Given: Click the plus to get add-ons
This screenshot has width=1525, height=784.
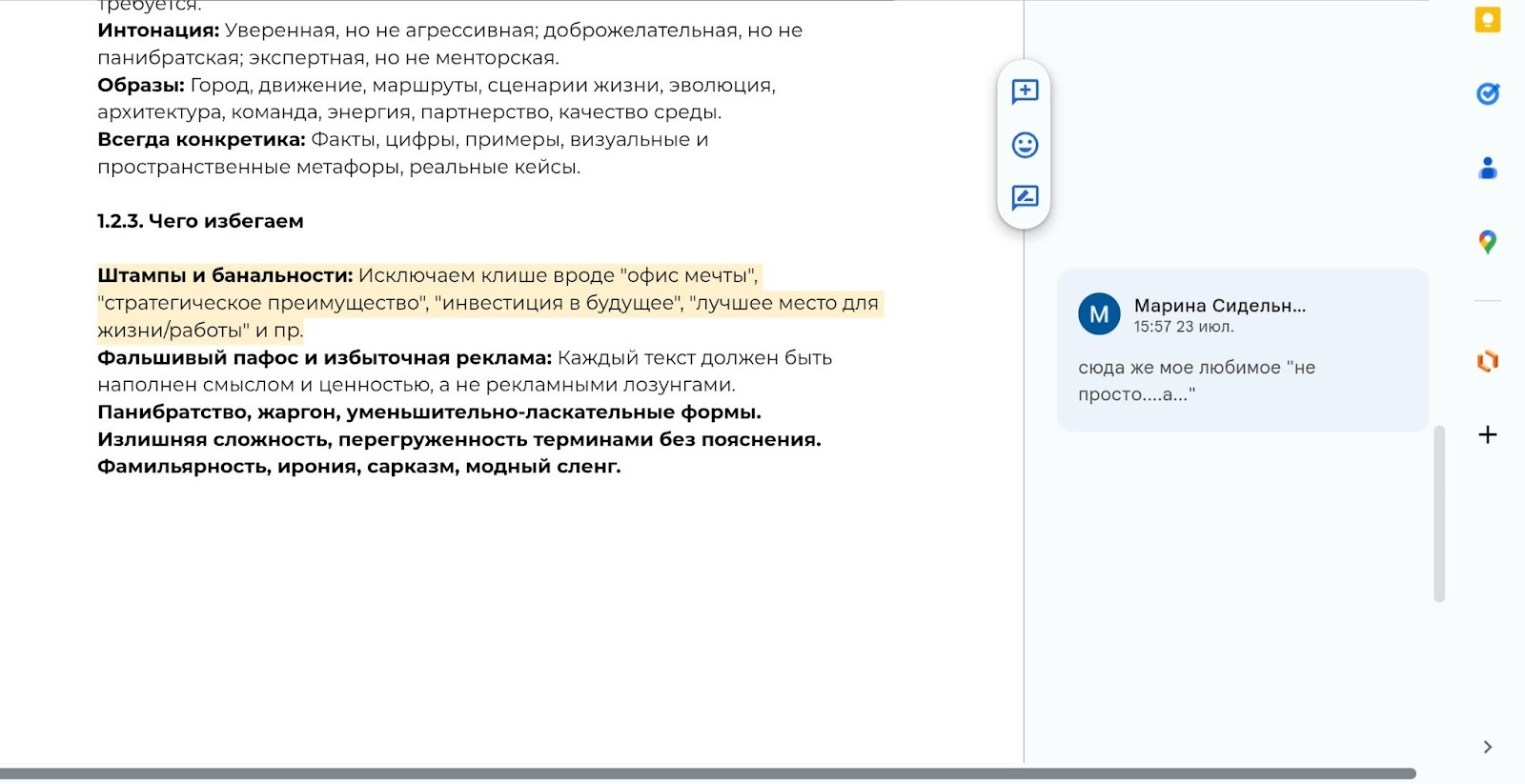Looking at the screenshot, I should click(1487, 434).
